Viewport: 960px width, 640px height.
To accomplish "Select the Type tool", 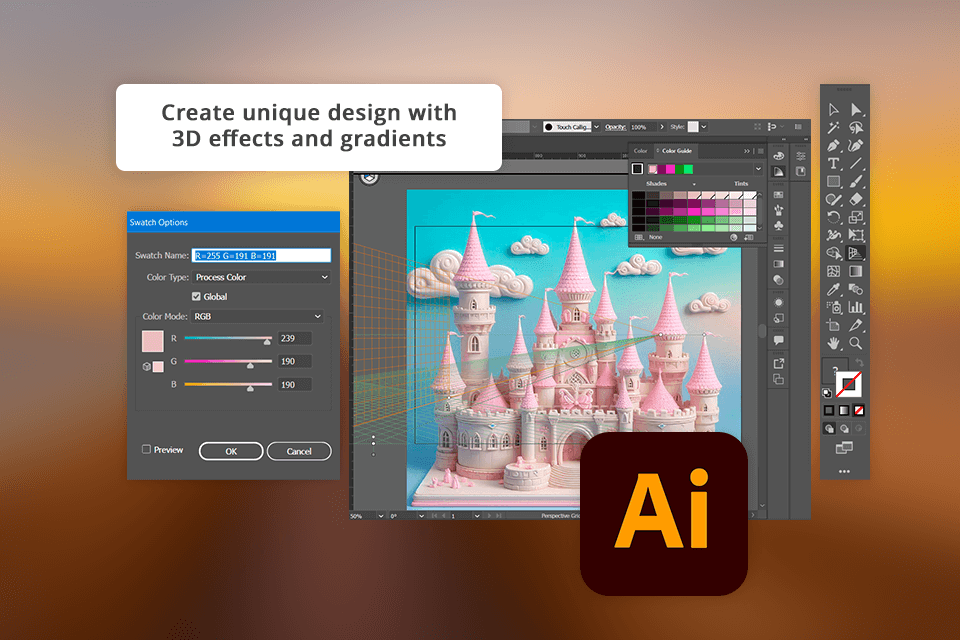I will pyautogui.click(x=833, y=164).
